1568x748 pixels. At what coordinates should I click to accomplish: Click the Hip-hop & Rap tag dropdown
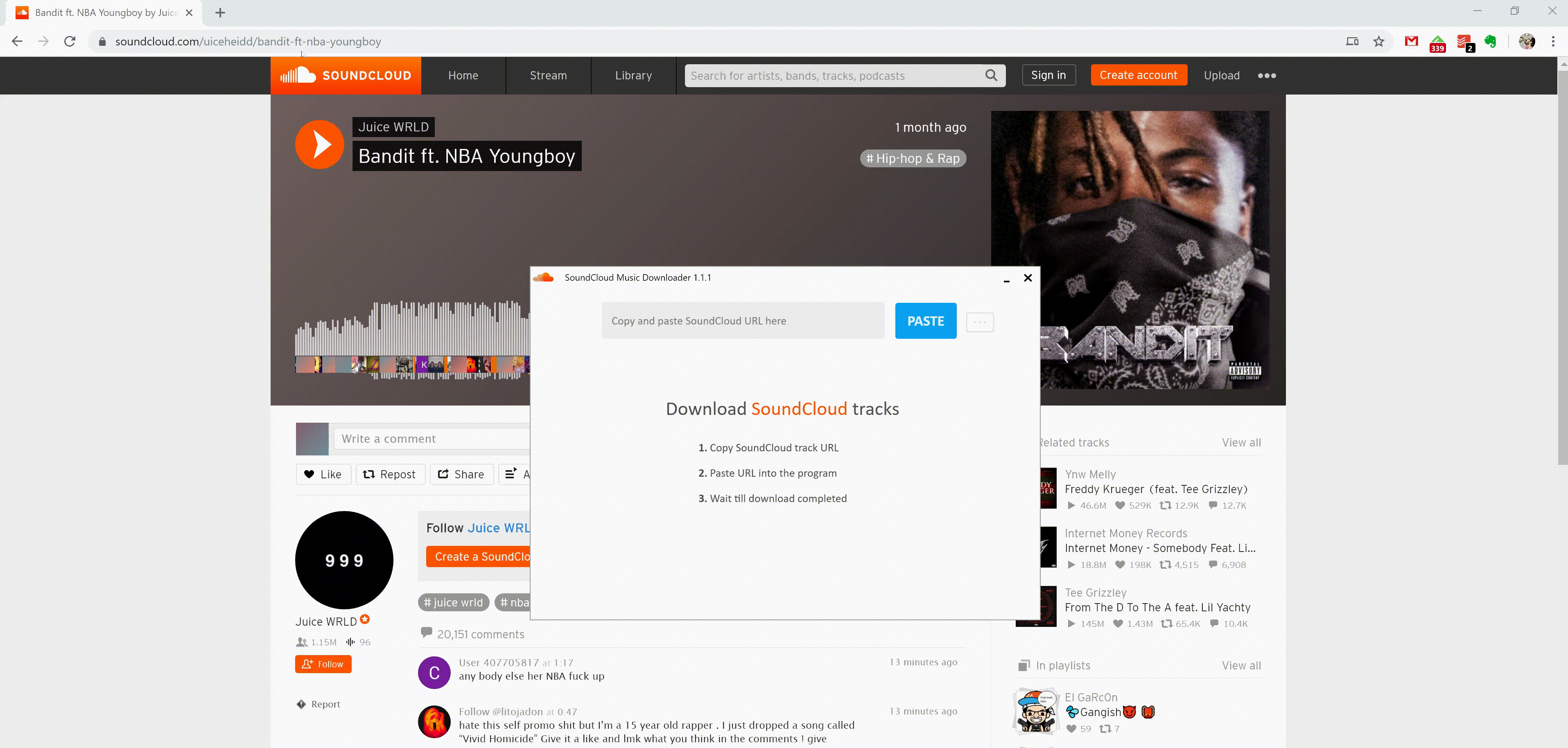click(913, 158)
